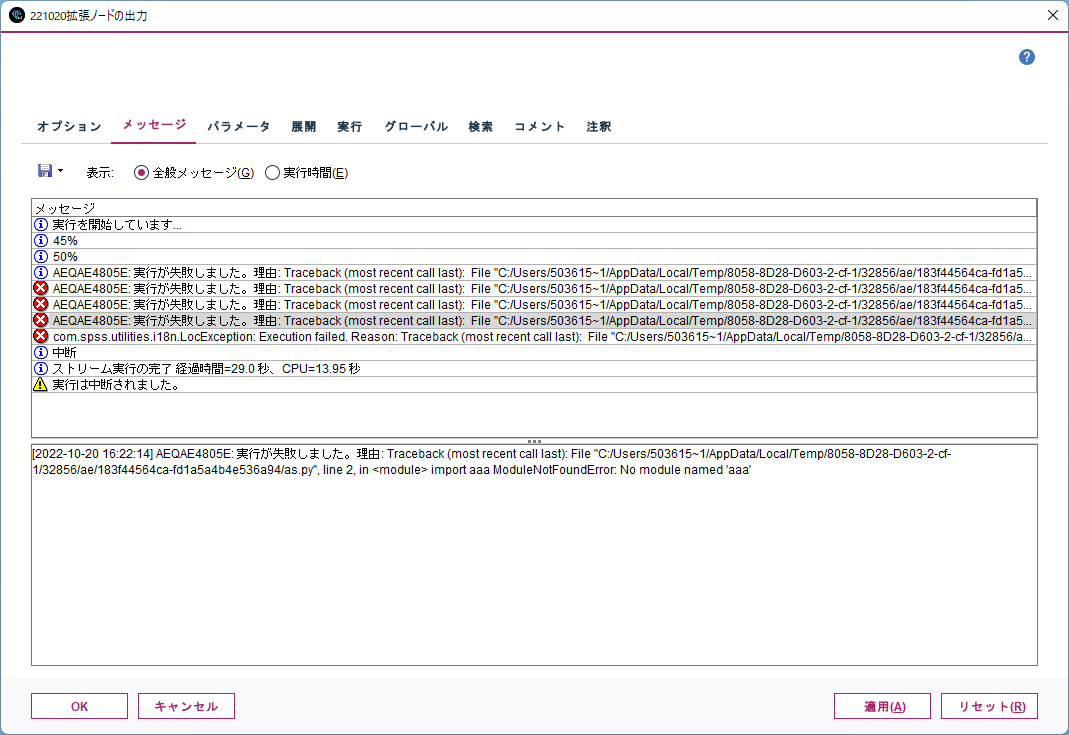Click the info icon on first AEQAE4805E row
Image resolution: width=1069 pixels, height=735 pixels.
pyautogui.click(x=41, y=273)
